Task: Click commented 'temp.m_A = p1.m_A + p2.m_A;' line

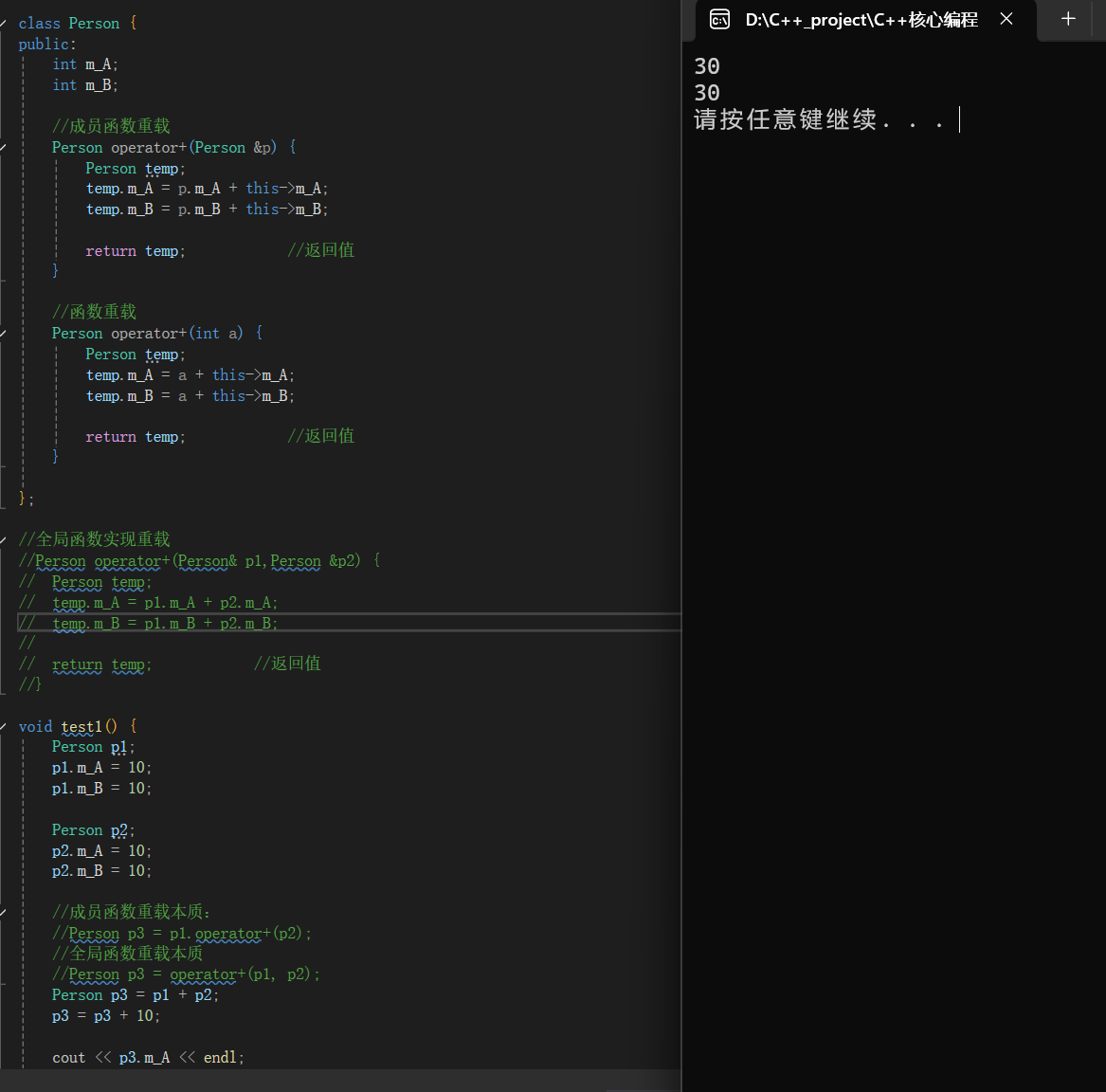Action: pos(148,603)
